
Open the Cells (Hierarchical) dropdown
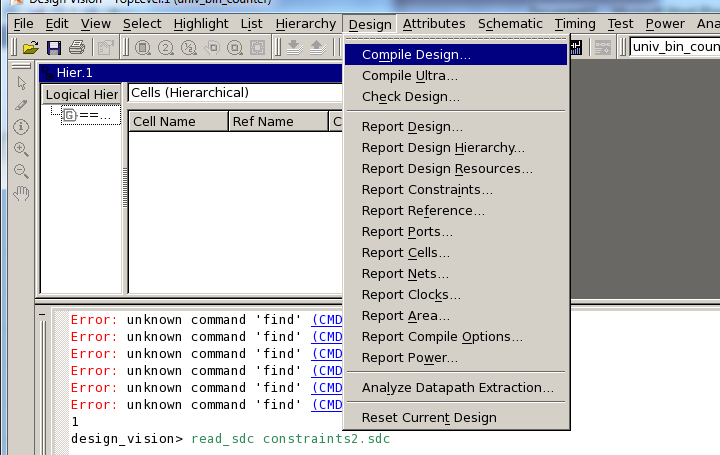235,93
